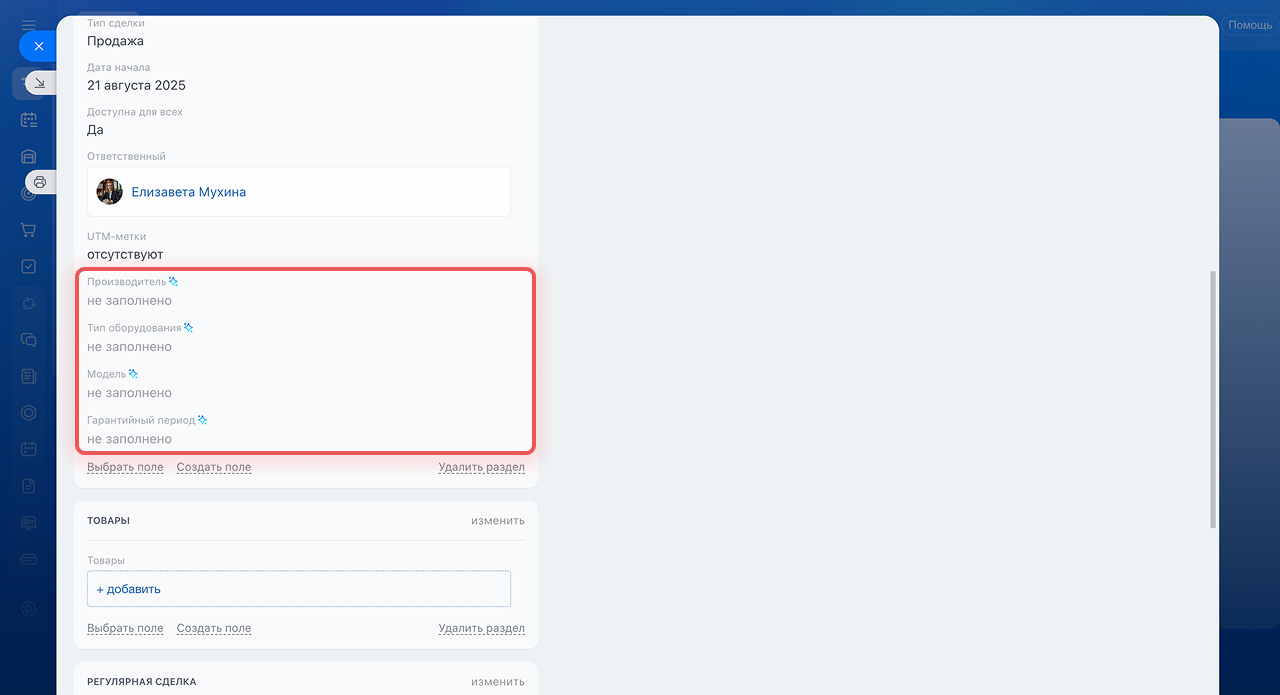The width and height of the screenshot is (1280, 695).
Task: Click the ТОВАРЫ section header
Action: coord(108,521)
